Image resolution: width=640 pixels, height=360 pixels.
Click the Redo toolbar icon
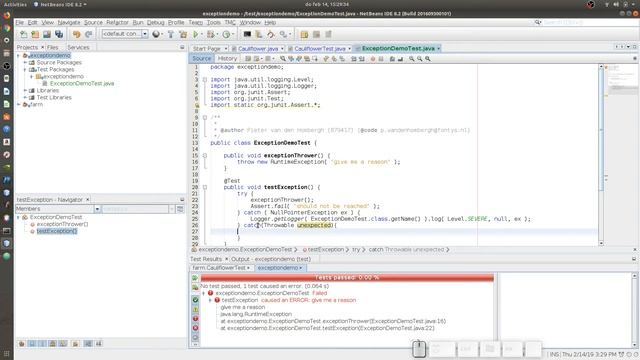point(88,34)
